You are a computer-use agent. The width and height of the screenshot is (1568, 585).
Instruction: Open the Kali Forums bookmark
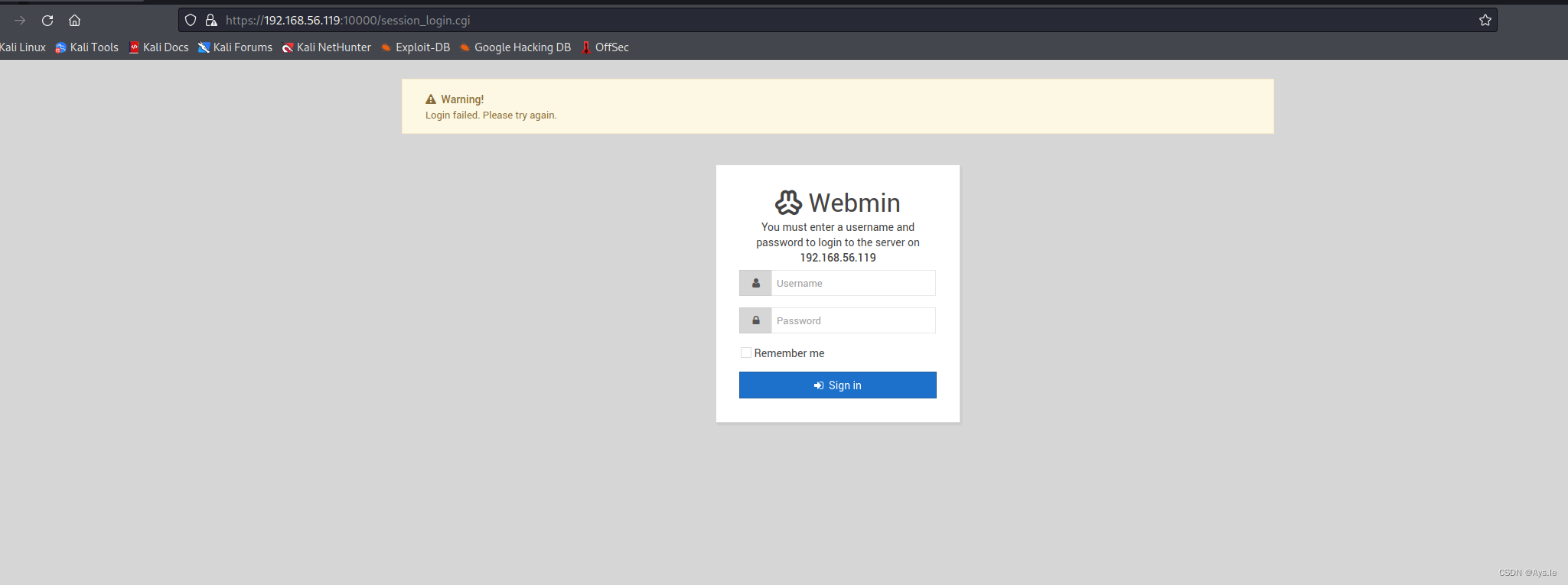(235, 47)
